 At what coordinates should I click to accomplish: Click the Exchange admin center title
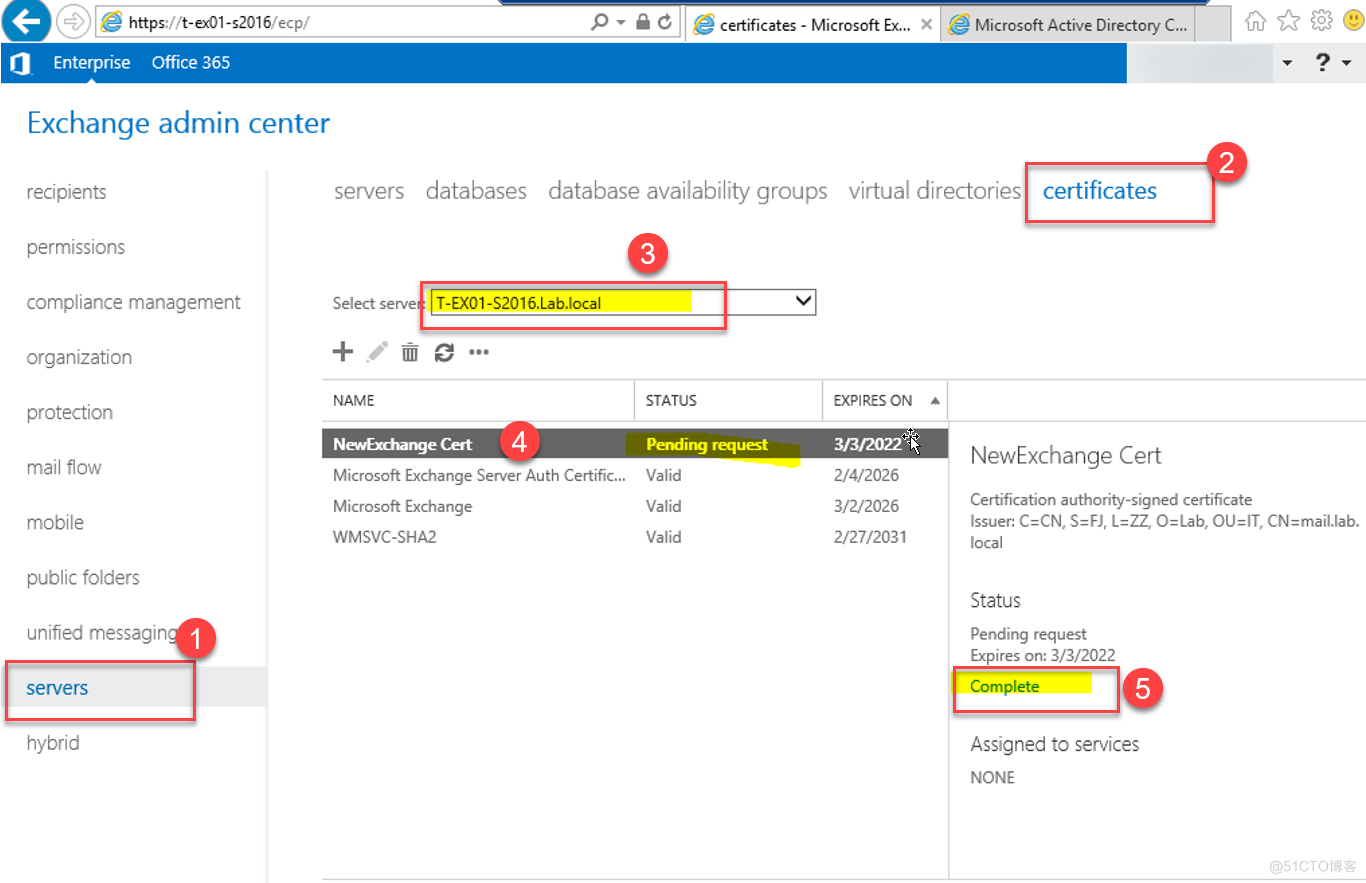(x=178, y=123)
